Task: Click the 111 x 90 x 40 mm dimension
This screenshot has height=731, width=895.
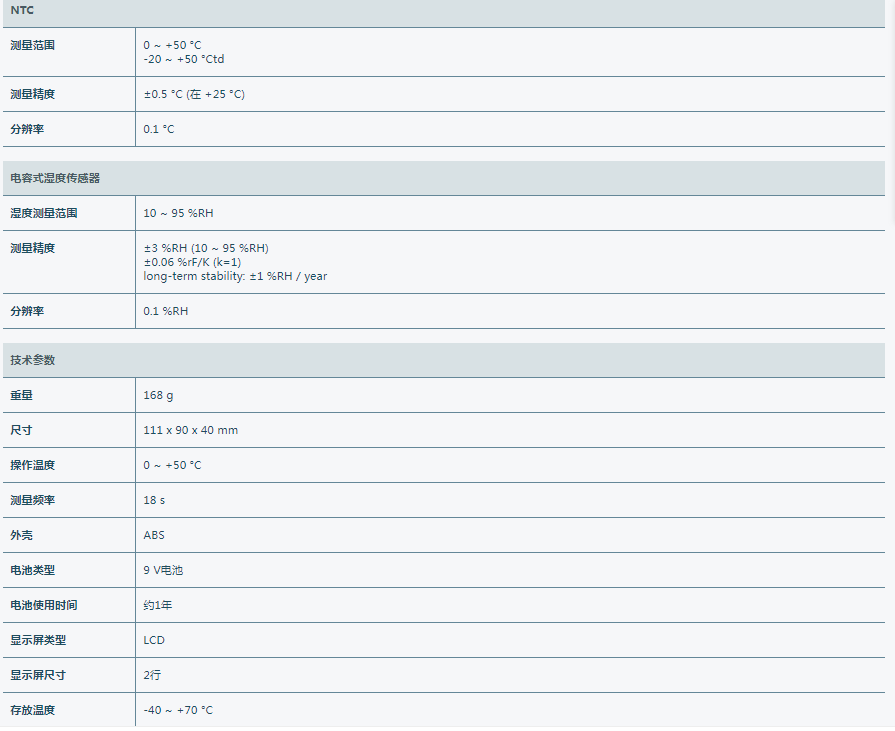Action: tap(190, 430)
